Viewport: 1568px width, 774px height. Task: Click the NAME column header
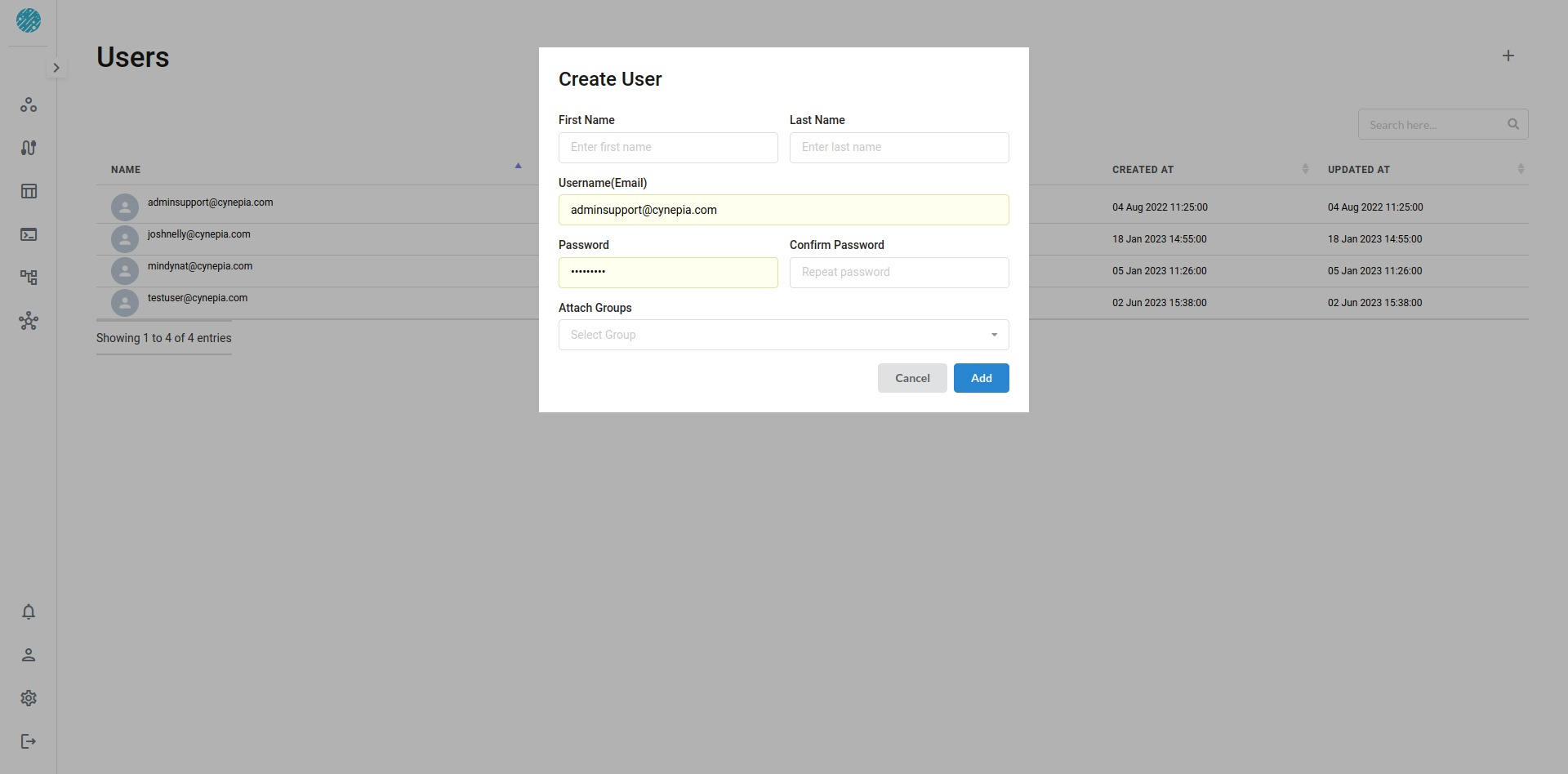(126, 170)
